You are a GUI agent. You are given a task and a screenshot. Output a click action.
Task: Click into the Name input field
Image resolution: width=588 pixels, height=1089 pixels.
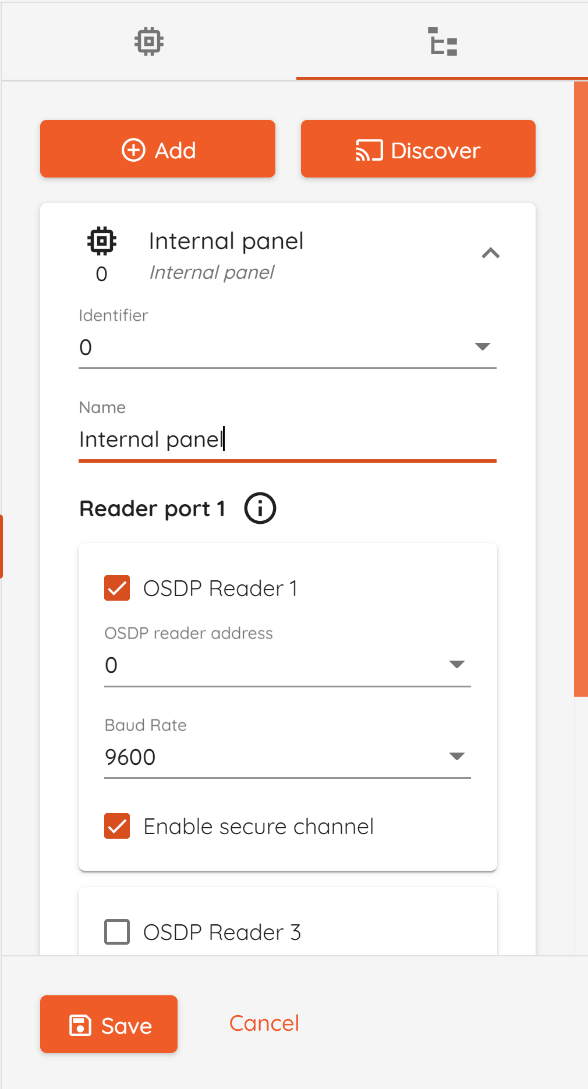click(287, 440)
